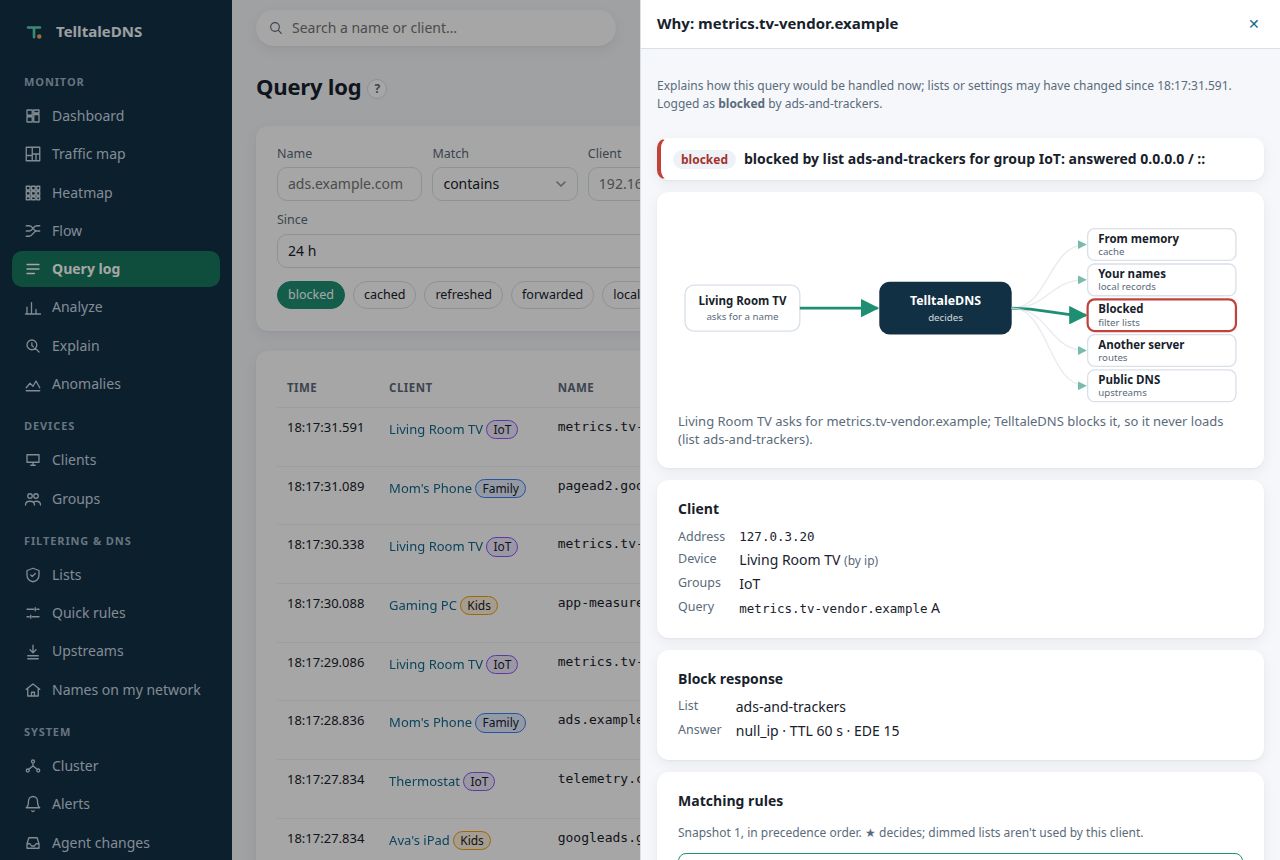Toggle the forwarded filter chip

pos(552,295)
